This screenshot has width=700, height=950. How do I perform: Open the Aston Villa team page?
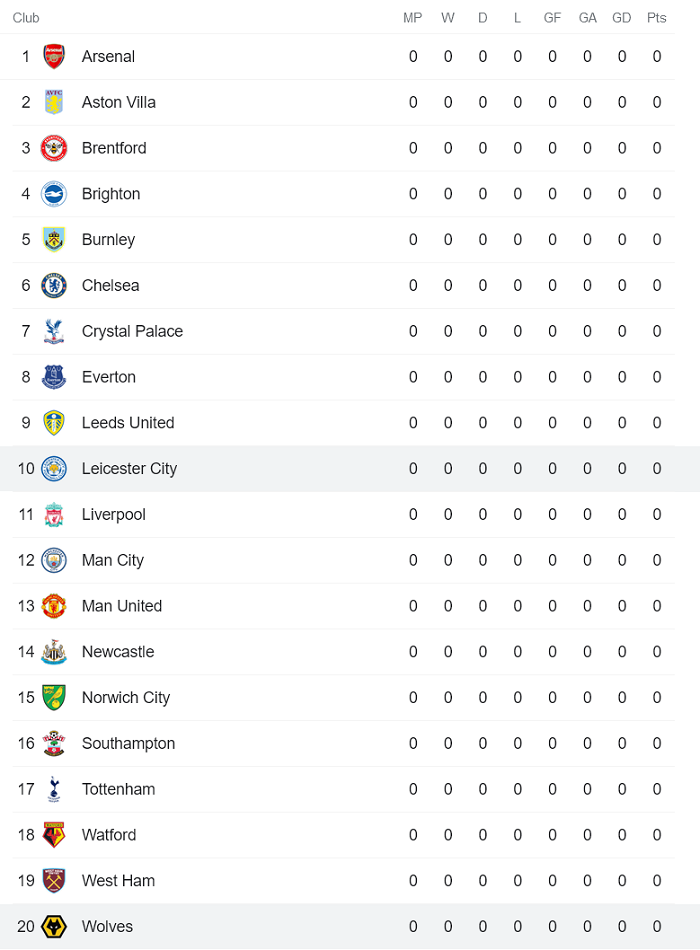click(119, 102)
